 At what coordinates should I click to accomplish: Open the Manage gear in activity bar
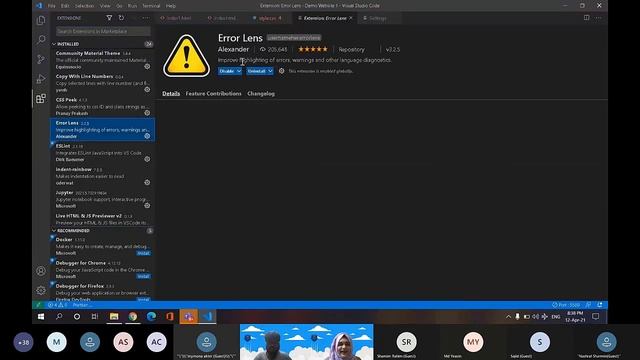coord(41,290)
